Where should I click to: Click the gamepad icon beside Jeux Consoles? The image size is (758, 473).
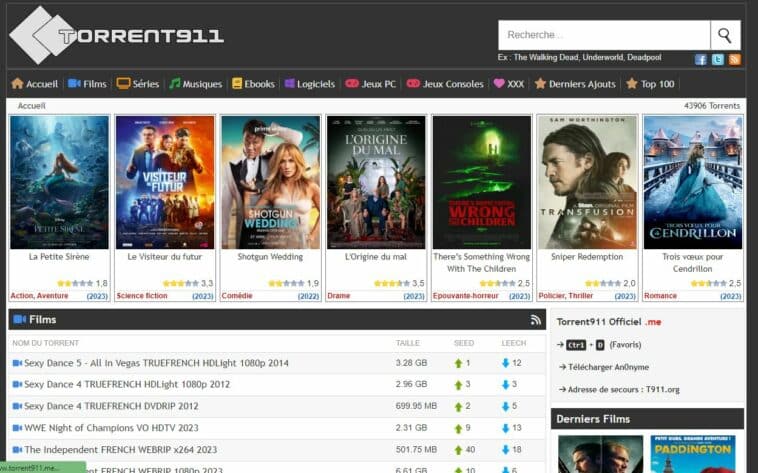point(413,83)
